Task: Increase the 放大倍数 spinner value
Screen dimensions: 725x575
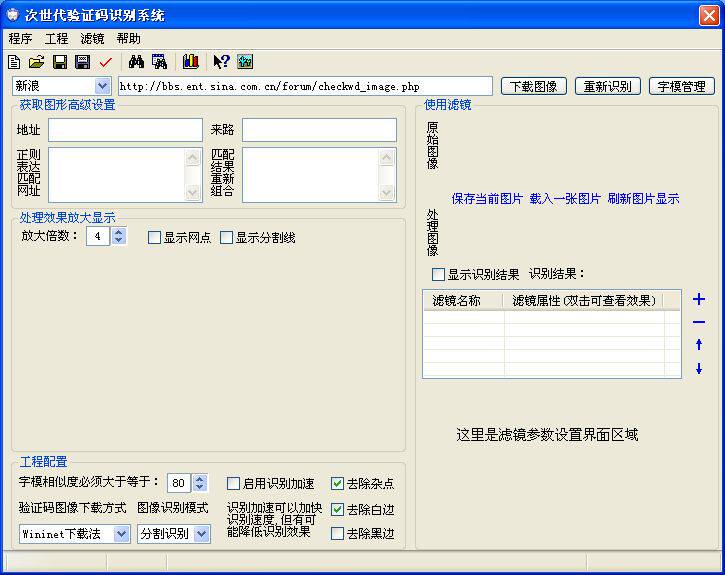Action: click(x=119, y=232)
